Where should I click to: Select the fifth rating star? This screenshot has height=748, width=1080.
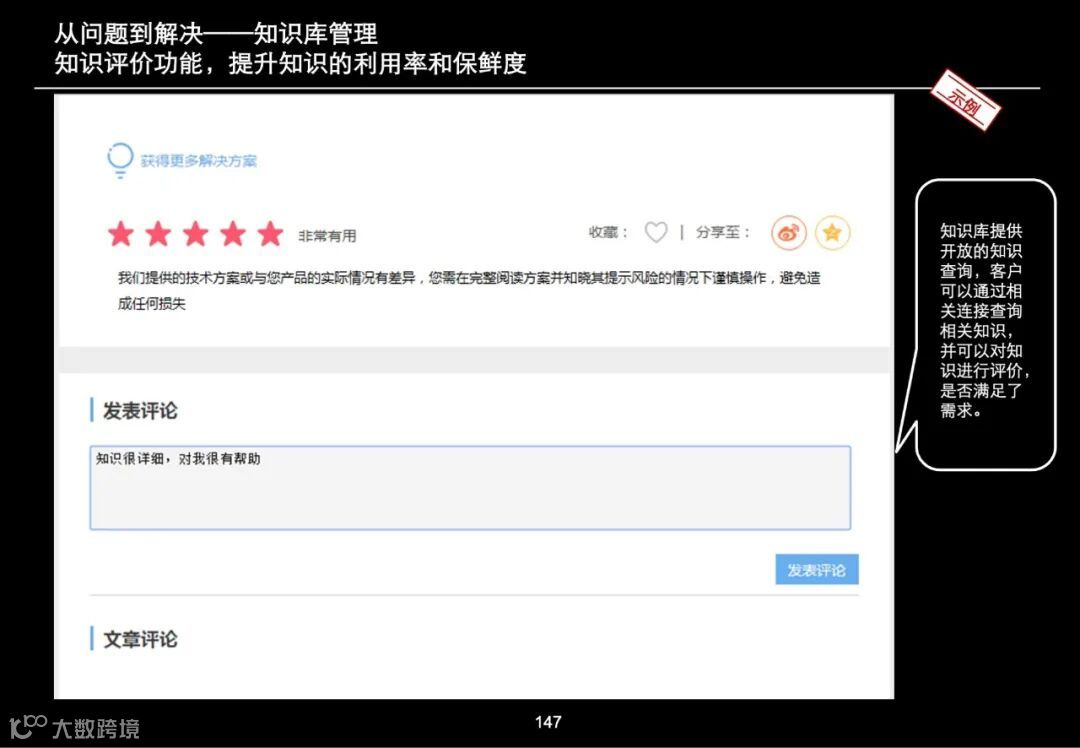coord(270,234)
